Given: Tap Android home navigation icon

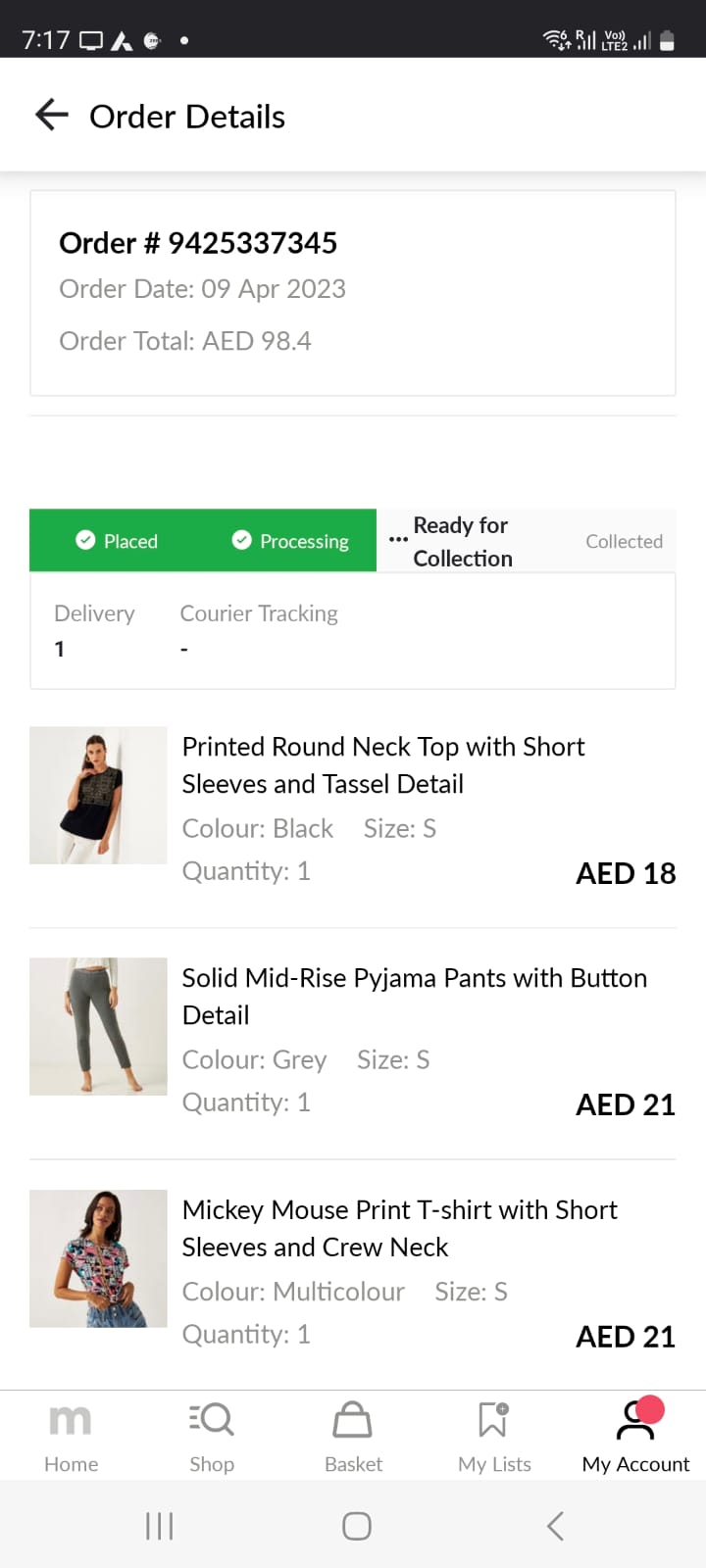Looking at the screenshot, I should point(356,1526).
